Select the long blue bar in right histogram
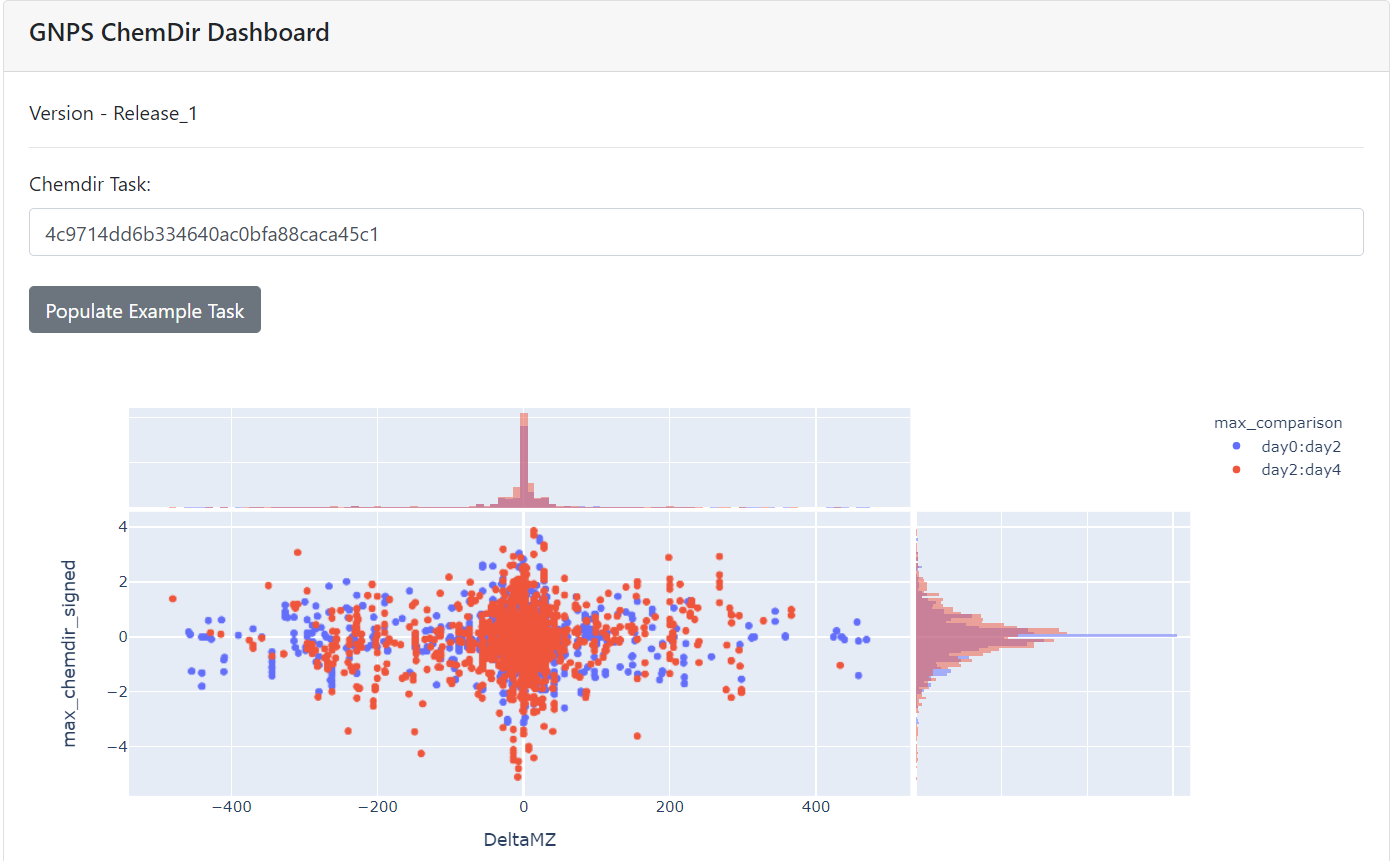1394x861 pixels. coord(1047,636)
